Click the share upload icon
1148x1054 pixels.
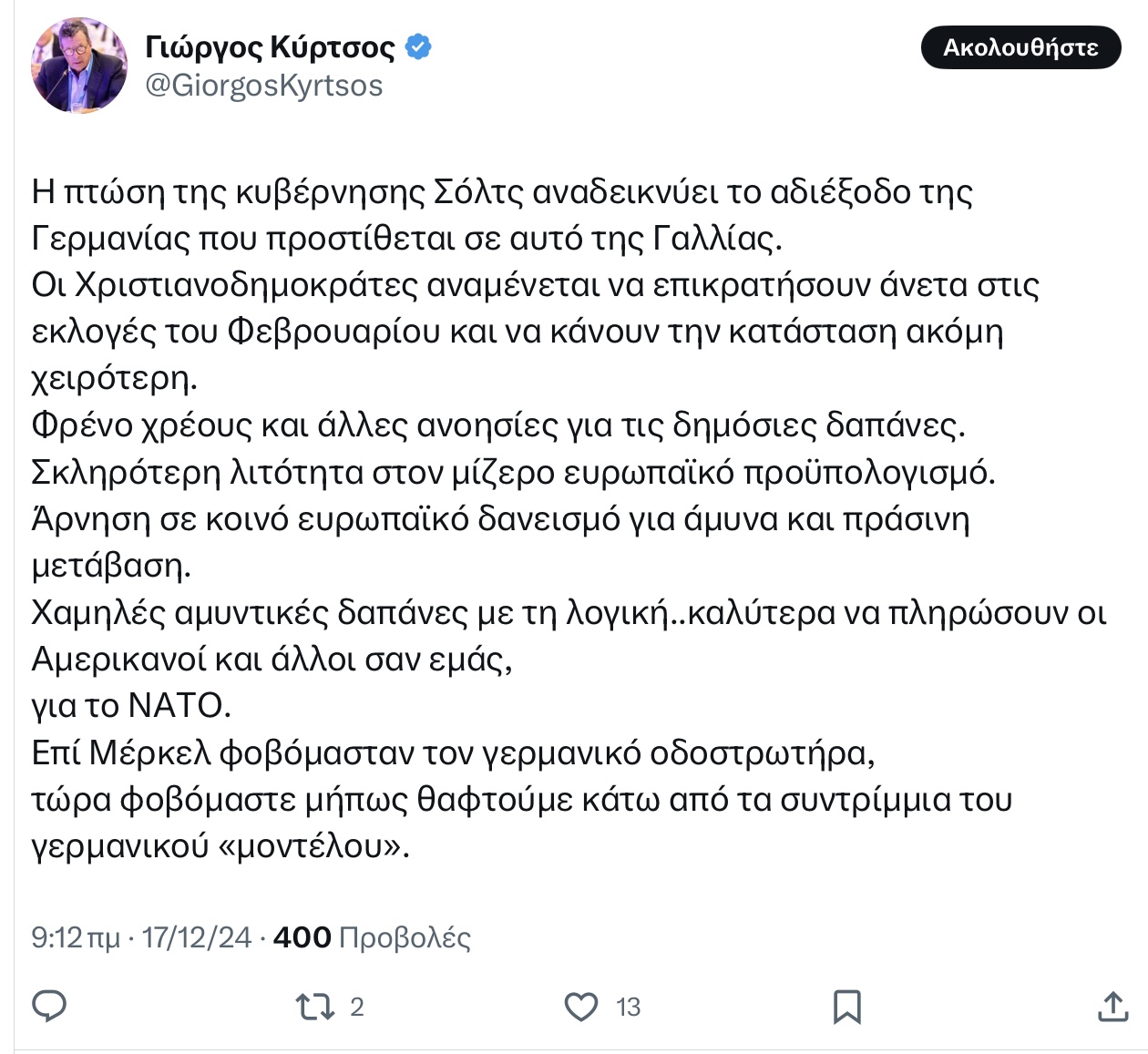[x=1112, y=1006]
